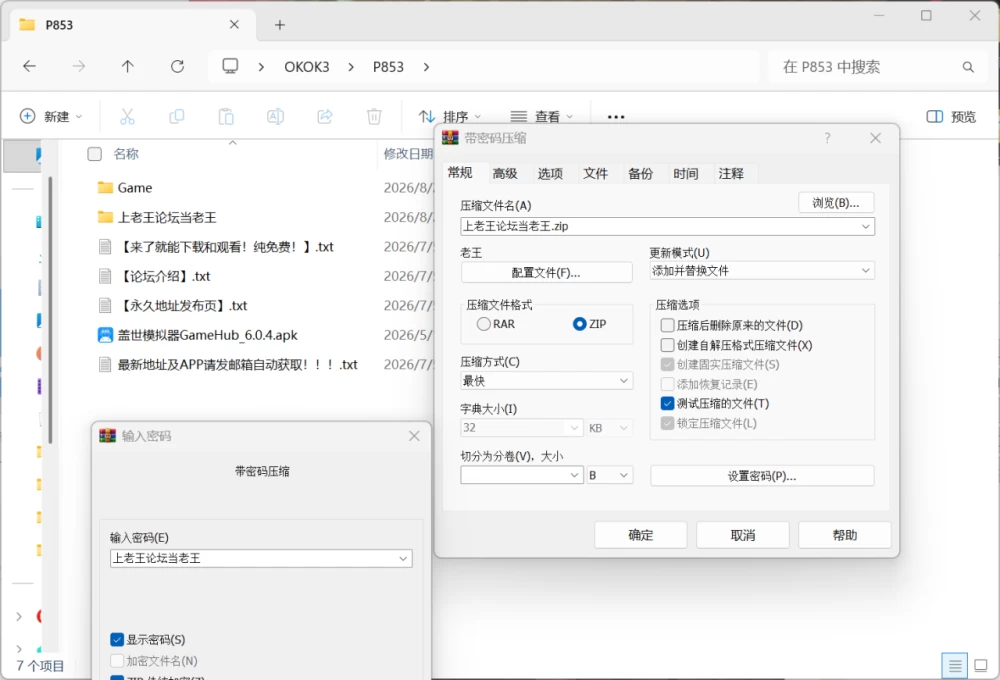The height and width of the screenshot is (680, 1000).
Task: Expand the 排序 sort menu
Action: pos(450,117)
